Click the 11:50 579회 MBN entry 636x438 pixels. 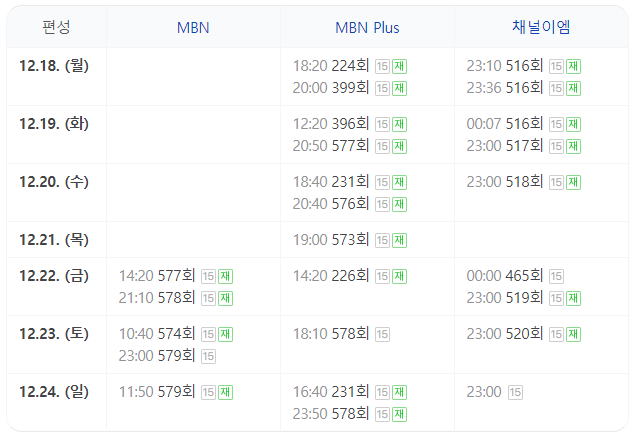(176, 392)
